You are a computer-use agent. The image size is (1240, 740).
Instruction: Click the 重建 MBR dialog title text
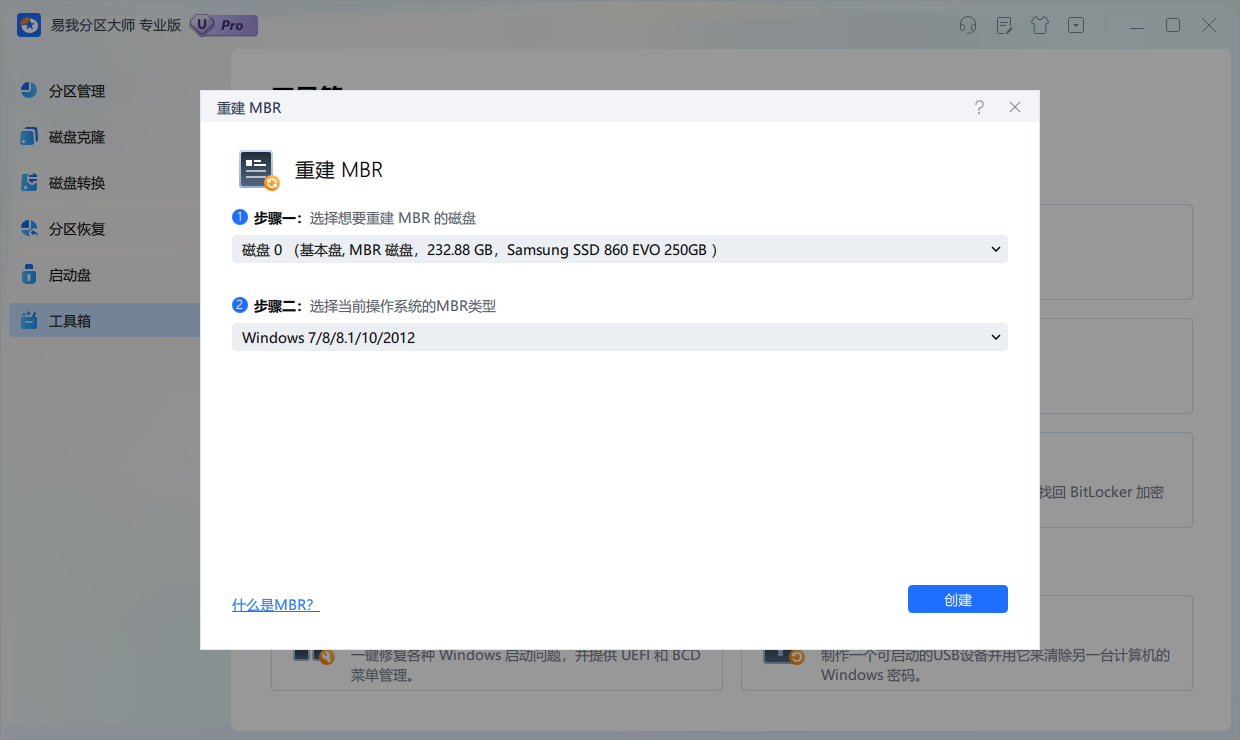coord(249,107)
